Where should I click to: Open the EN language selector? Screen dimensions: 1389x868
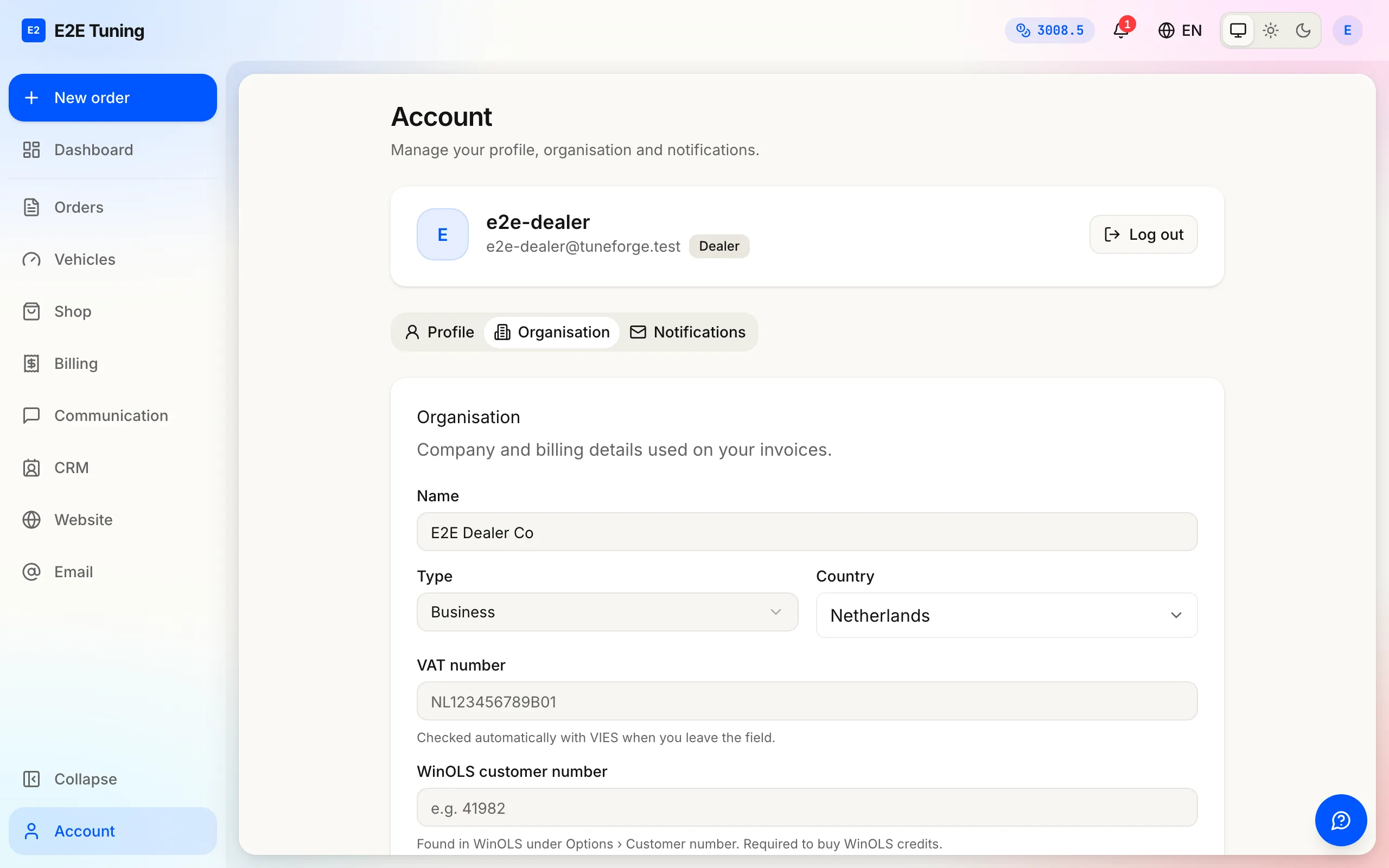tap(1180, 30)
